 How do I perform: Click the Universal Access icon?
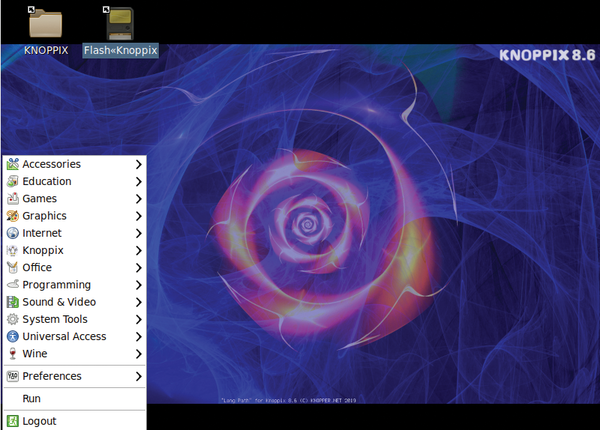(13, 337)
